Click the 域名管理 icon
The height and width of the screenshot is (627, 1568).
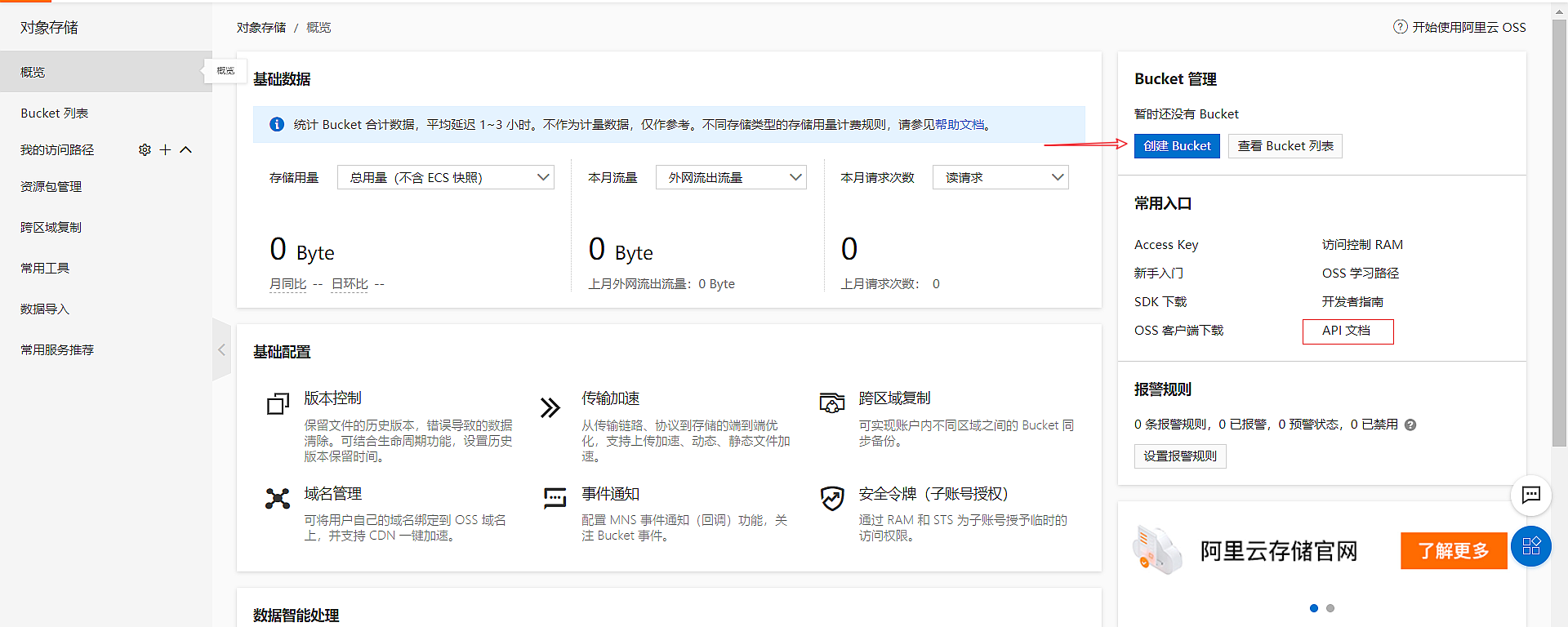278,499
